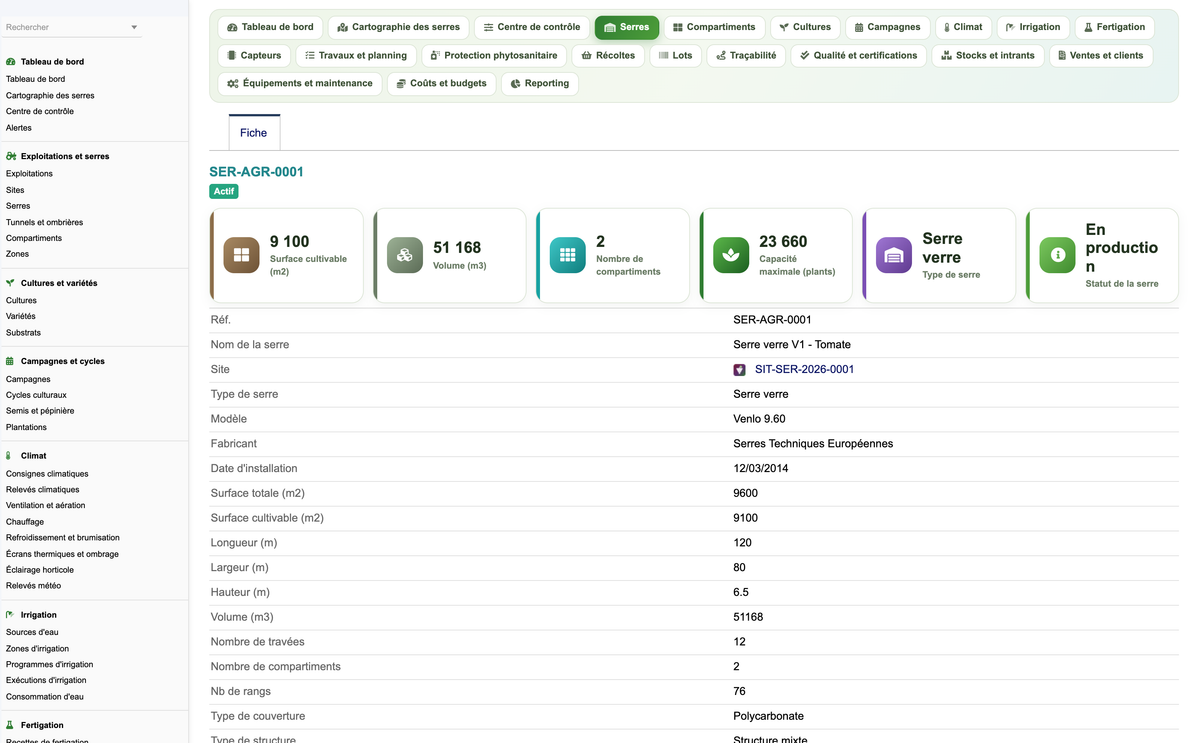The width and height of the screenshot is (1200, 743).
Task: Open Reporting navigation button
Action: tap(539, 83)
